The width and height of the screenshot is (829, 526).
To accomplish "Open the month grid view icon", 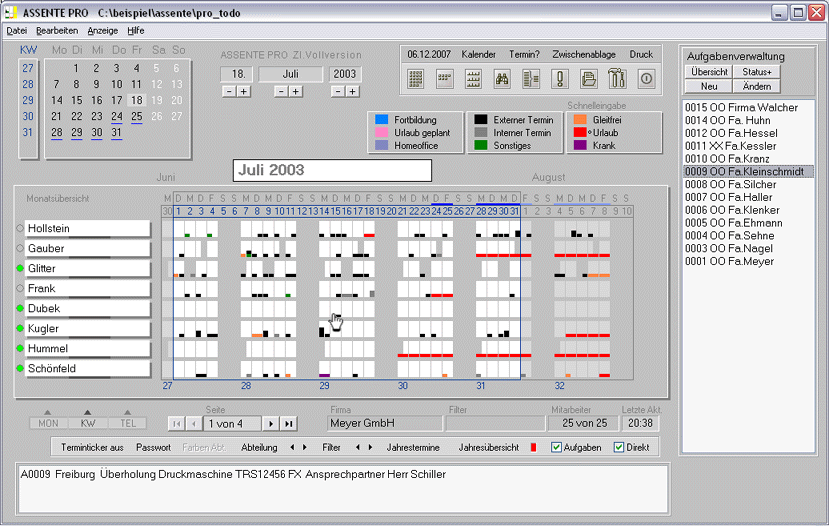I will [416, 79].
